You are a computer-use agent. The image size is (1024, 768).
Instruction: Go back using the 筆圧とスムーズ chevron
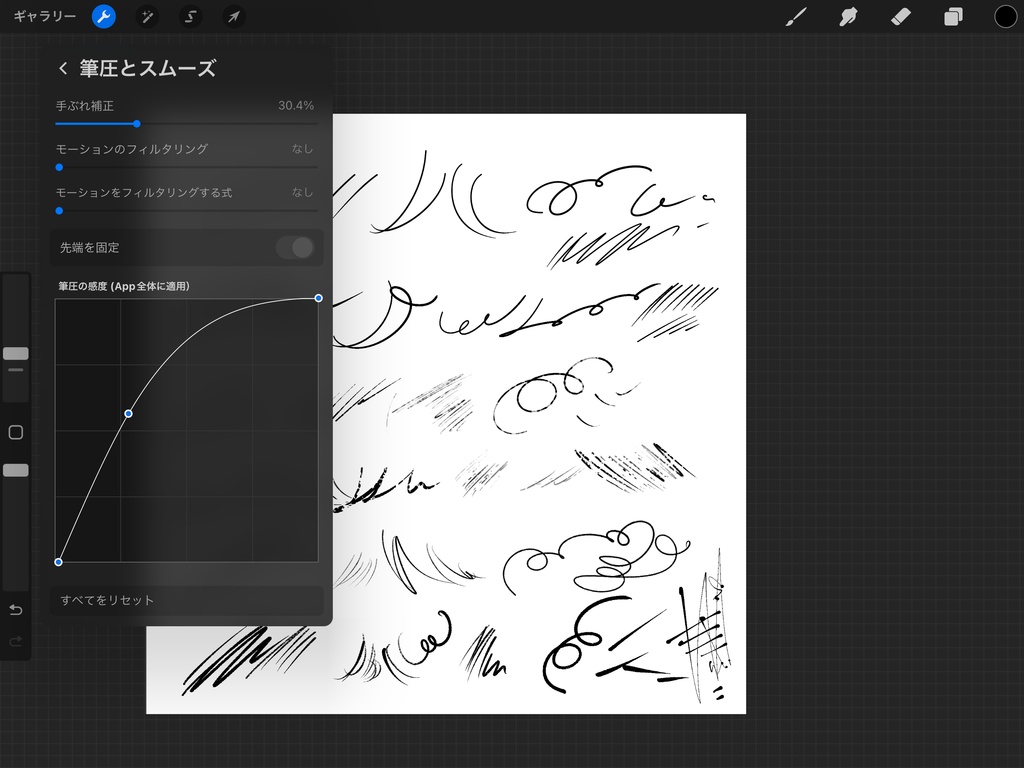coord(62,68)
